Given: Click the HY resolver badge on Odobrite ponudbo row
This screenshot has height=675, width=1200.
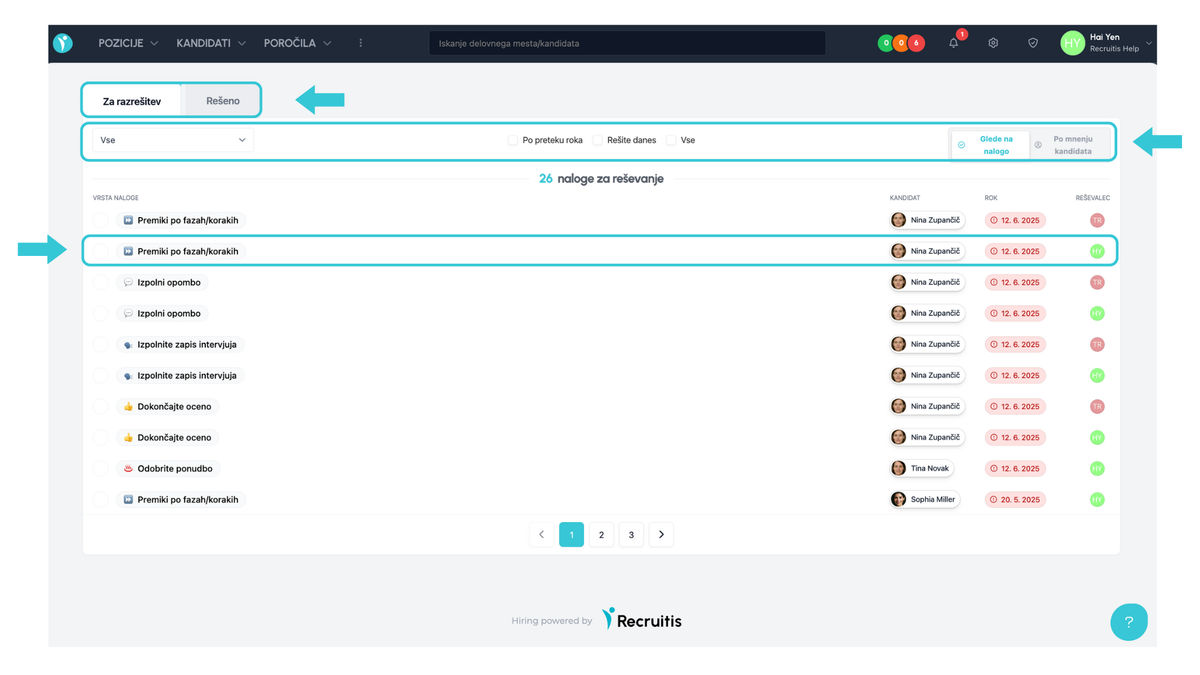Looking at the screenshot, I should 1097,468.
